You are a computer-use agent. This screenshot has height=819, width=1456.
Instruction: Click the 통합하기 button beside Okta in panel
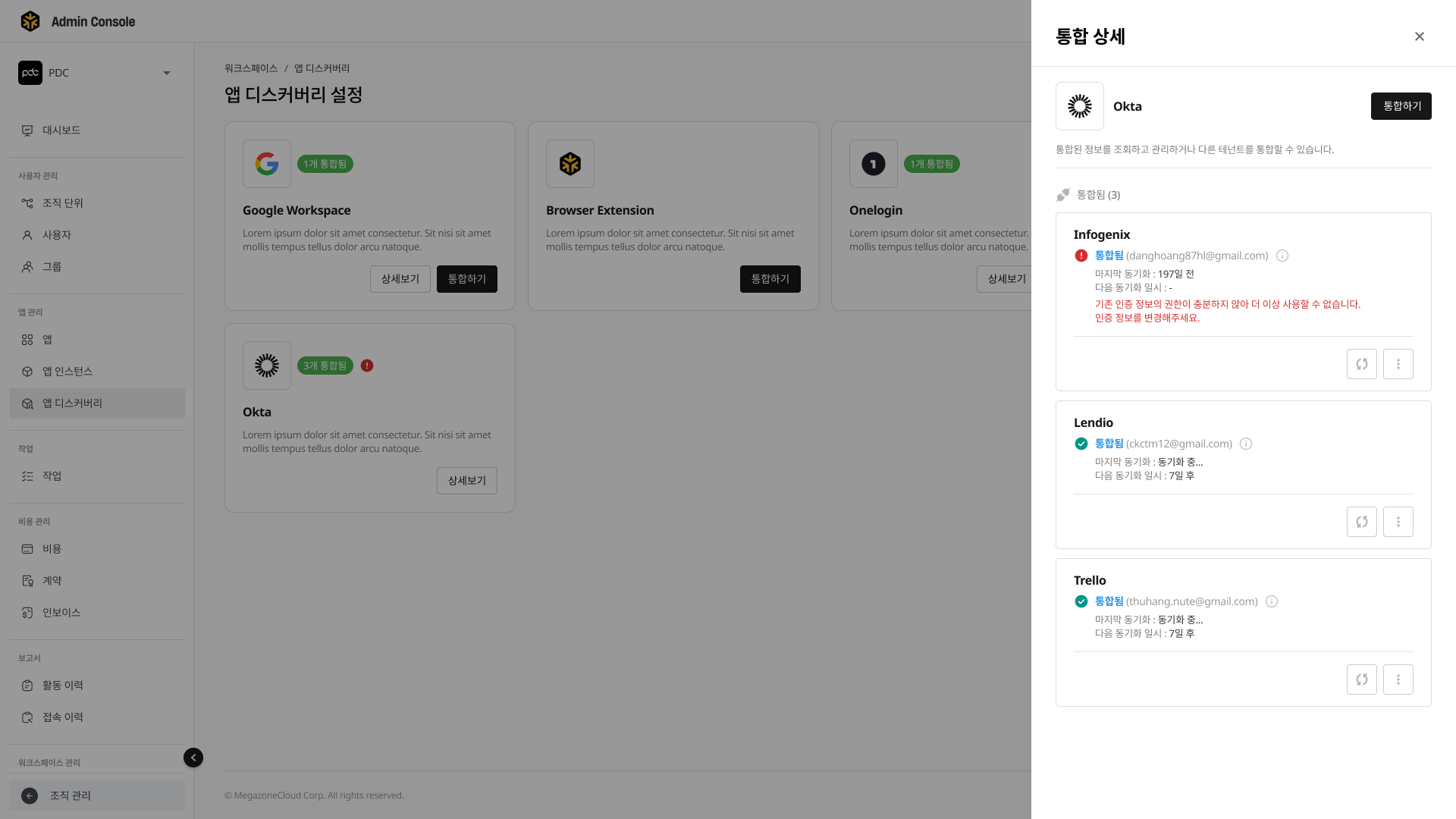(x=1401, y=106)
